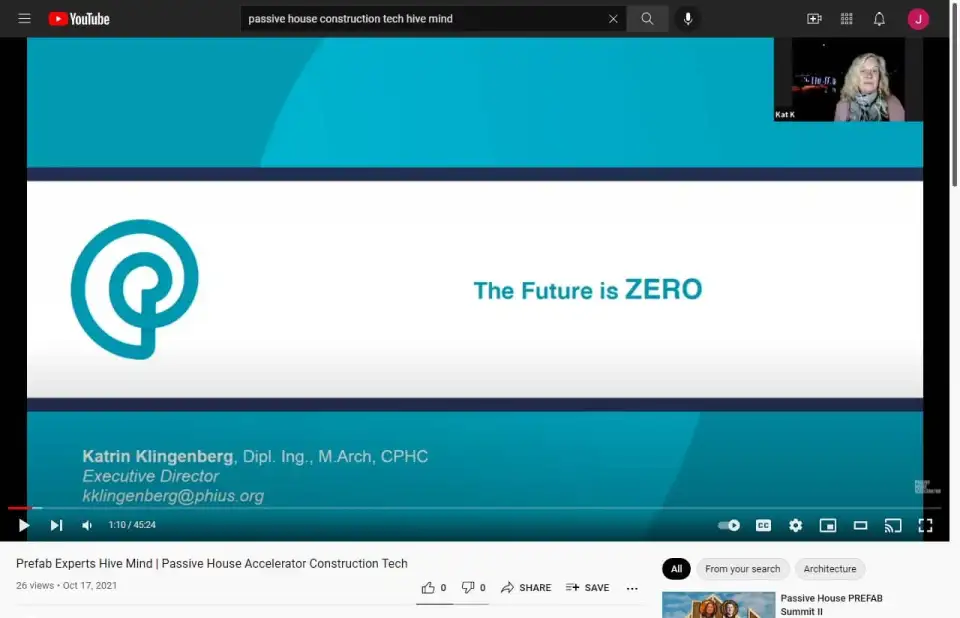Viewport: 960px width, 618px height.
Task: Click the SHARE button
Action: click(526, 588)
